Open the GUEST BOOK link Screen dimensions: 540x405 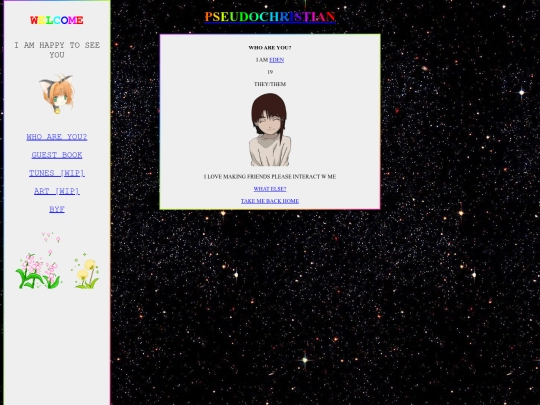(57, 155)
